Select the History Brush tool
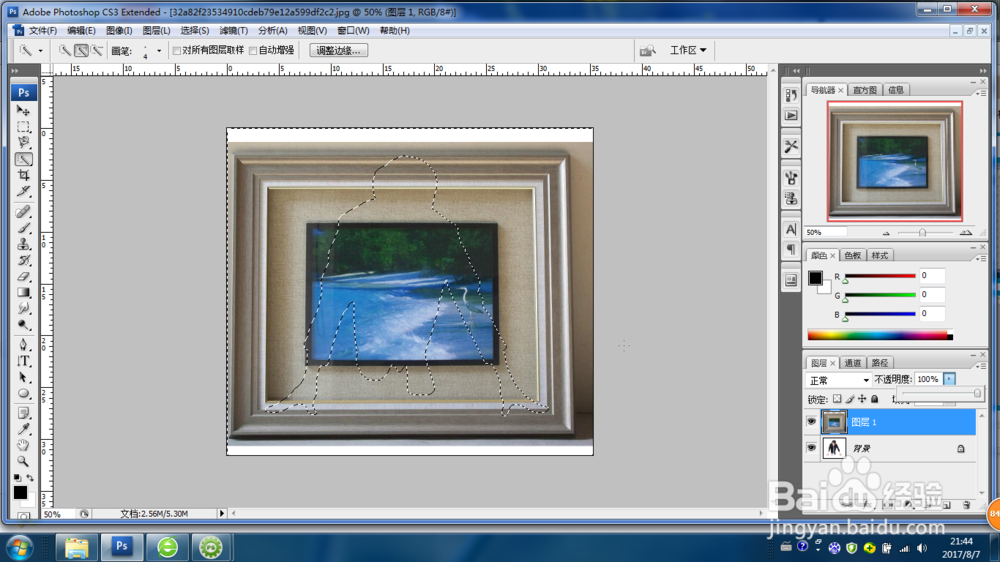The width and height of the screenshot is (1000, 562). [x=24, y=260]
